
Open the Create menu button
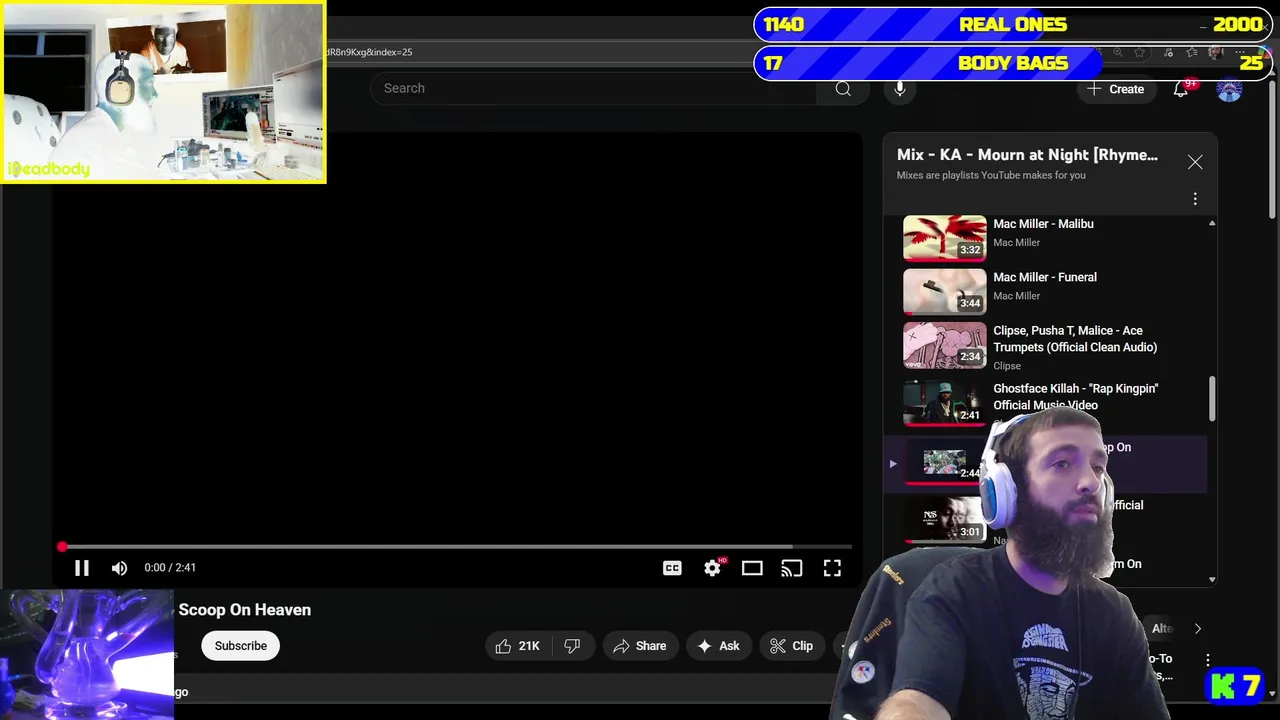click(1116, 89)
